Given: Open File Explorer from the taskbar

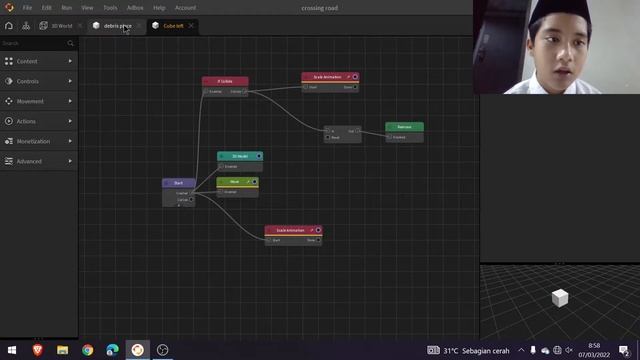Looking at the screenshot, I should click(x=62, y=350).
